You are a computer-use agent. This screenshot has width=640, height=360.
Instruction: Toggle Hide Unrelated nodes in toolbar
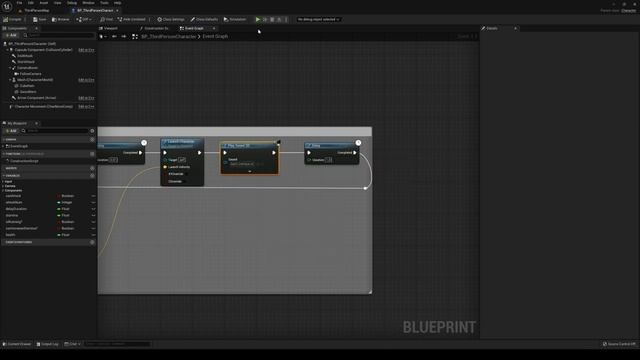point(131,19)
